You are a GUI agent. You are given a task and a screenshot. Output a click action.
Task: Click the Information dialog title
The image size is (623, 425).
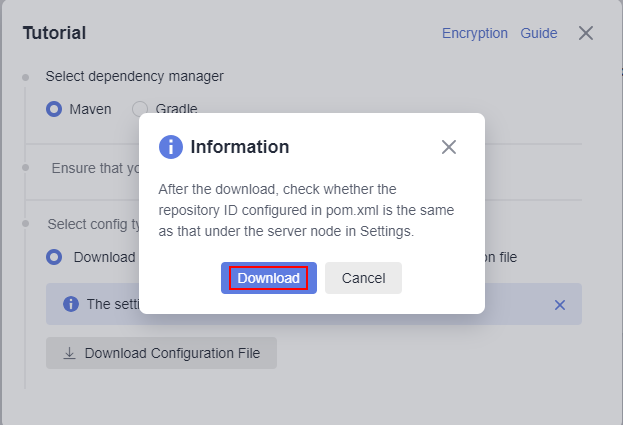[x=240, y=147]
